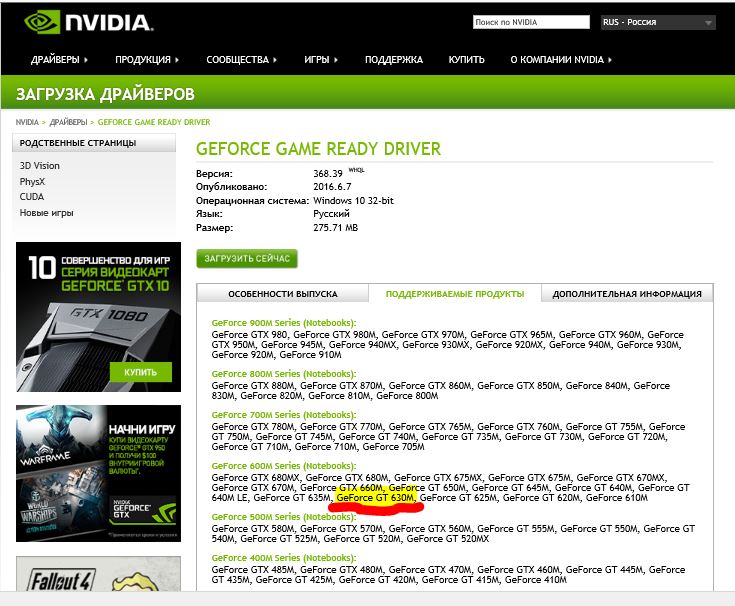This screenshot has height=606, width=735.
Task: Click GeForce 400M Series (Notebooks) heading
Action: click(284, 558)
